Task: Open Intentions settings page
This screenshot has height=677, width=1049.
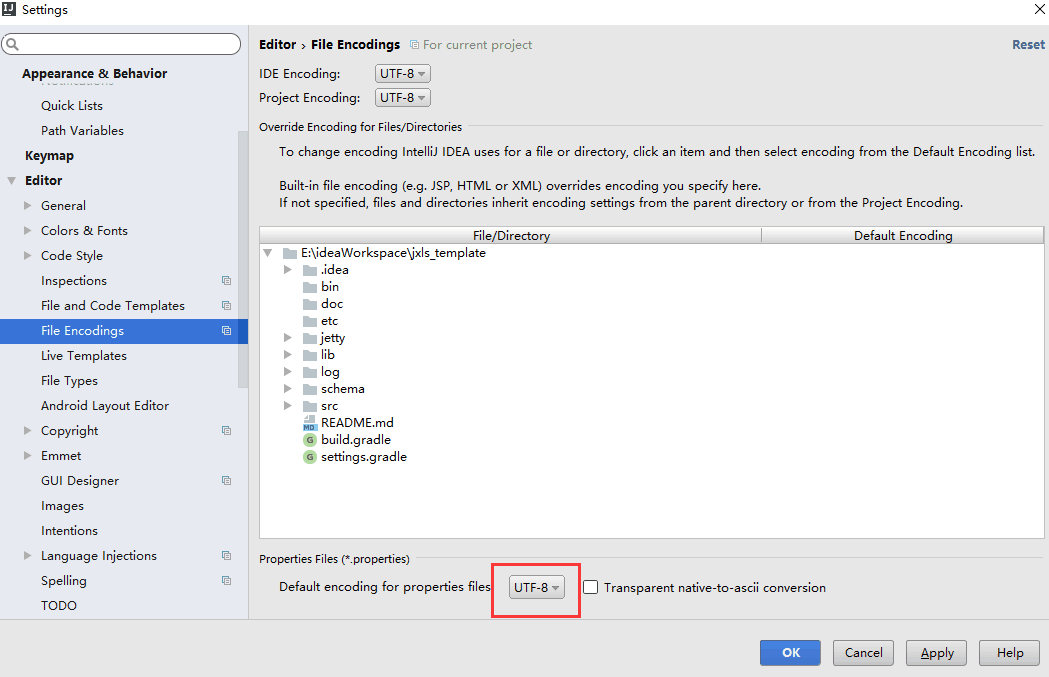Action: (69, 530)
